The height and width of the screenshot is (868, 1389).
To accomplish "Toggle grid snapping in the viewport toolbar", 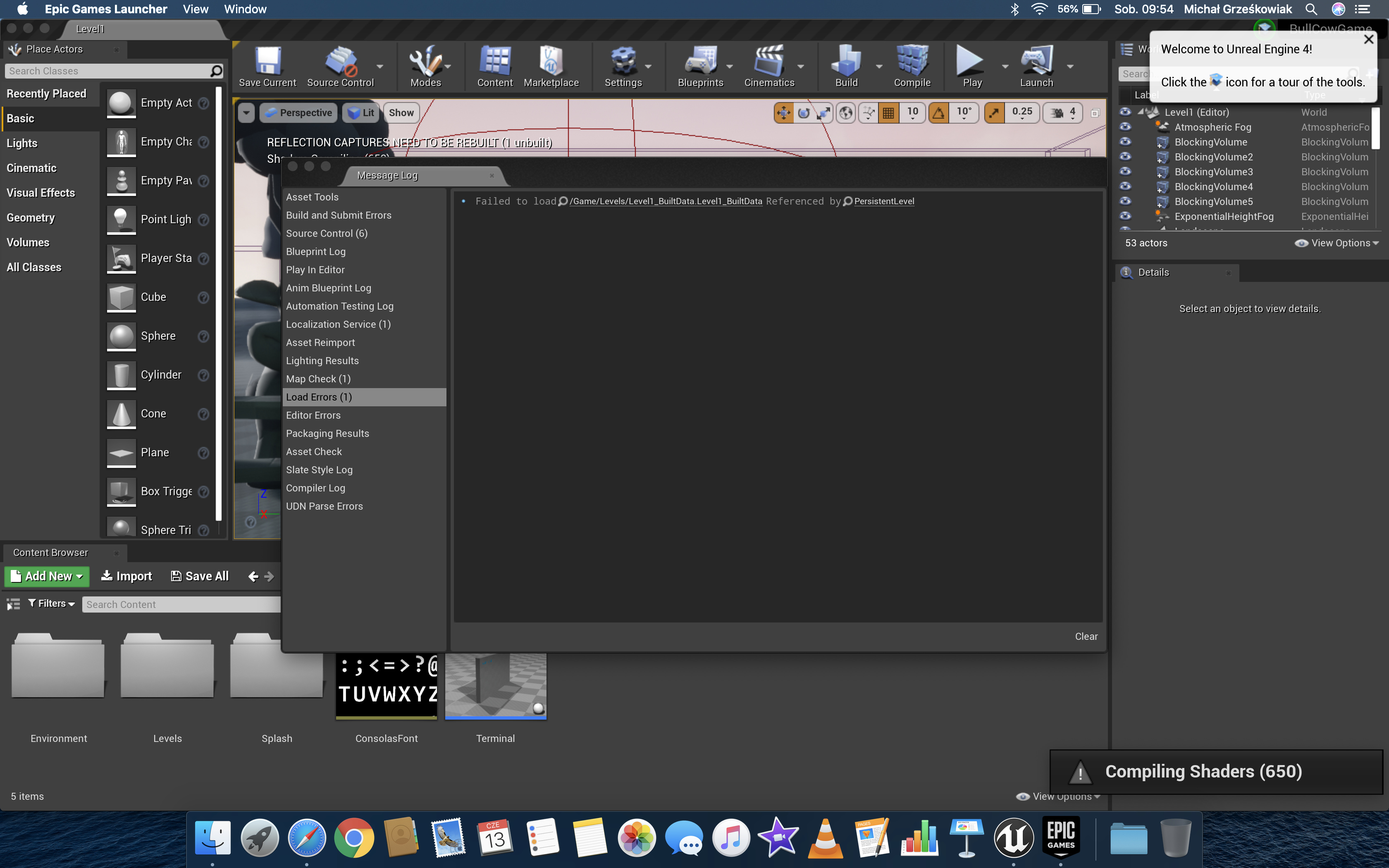I will 888,113.
